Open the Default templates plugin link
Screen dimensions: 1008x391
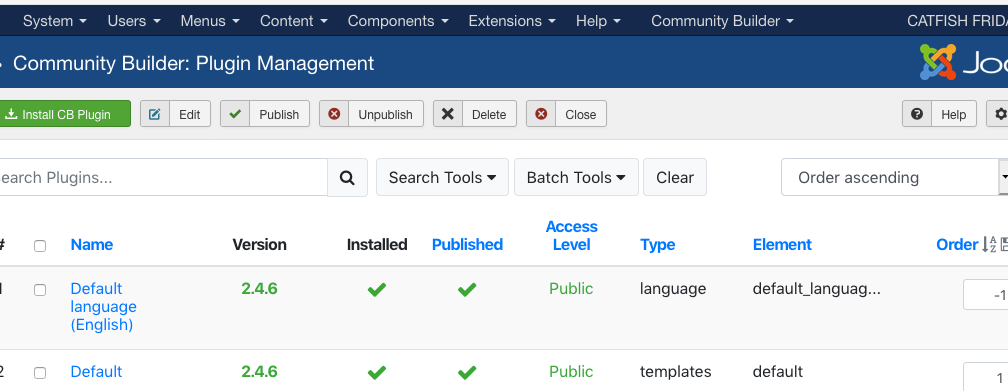tap(96, 372)
